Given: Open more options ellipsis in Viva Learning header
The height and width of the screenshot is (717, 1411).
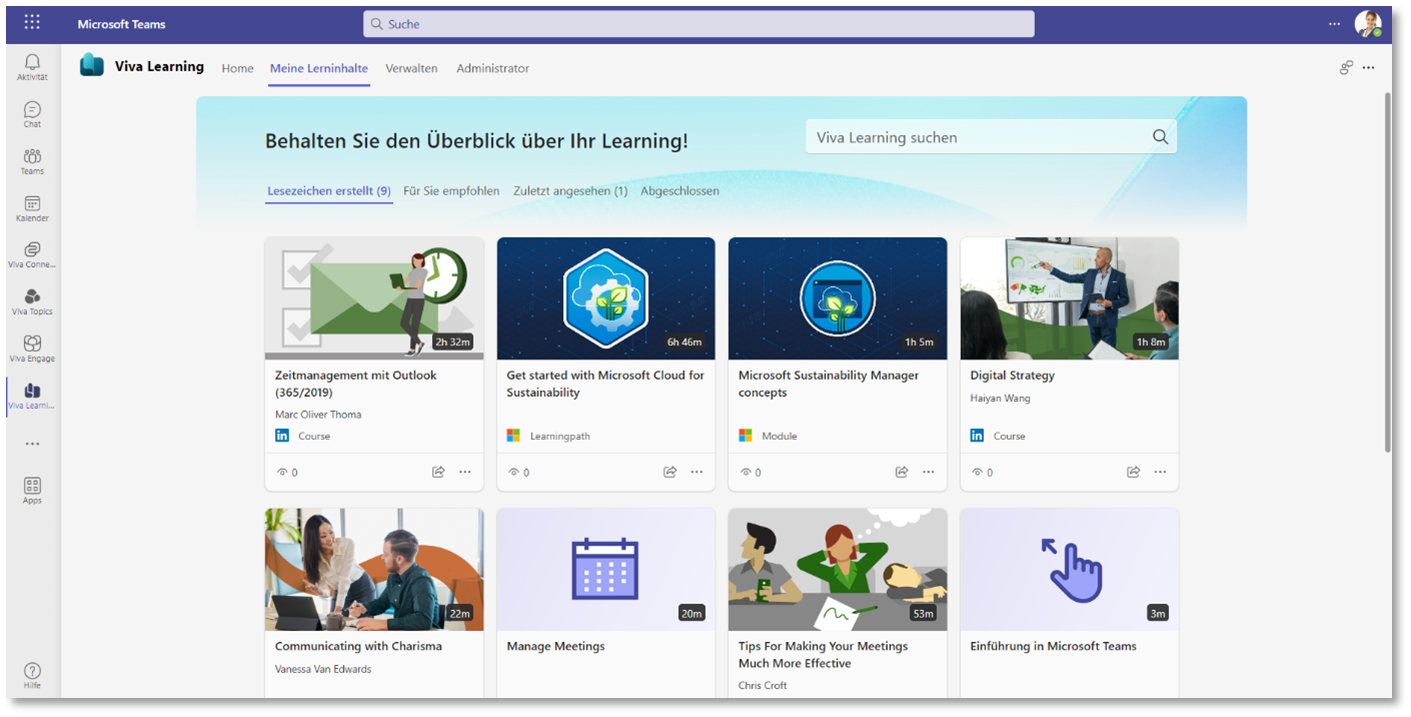Looking at the screenshot, I should point(1369,68).
